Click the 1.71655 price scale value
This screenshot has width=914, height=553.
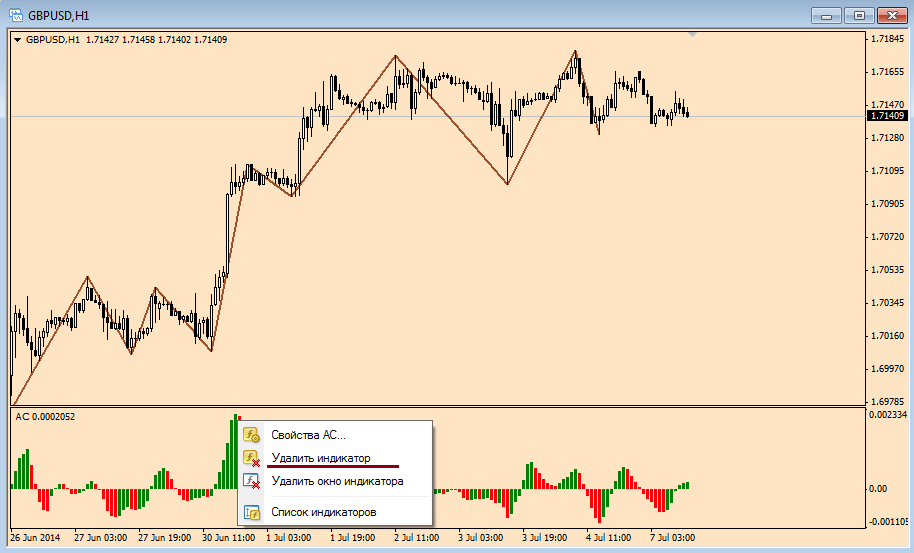tap(887, 72)
